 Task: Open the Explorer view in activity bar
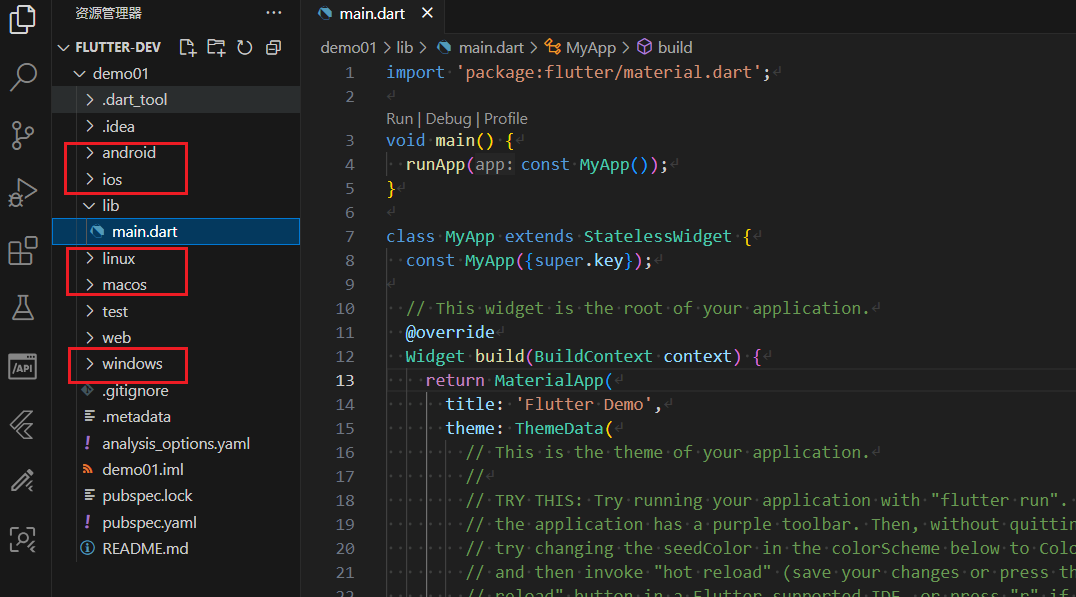[x=23, y=20]
